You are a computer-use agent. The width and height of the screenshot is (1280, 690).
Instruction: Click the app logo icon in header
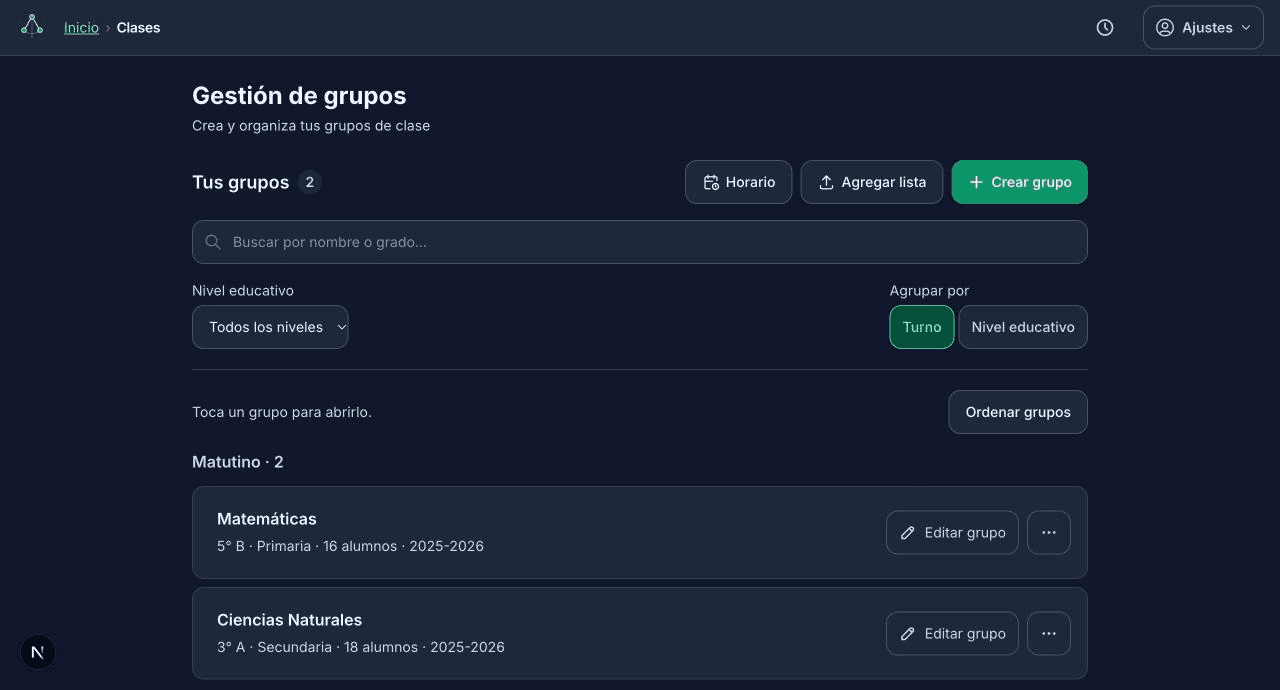pyautogui.click(x=32, y=26)
